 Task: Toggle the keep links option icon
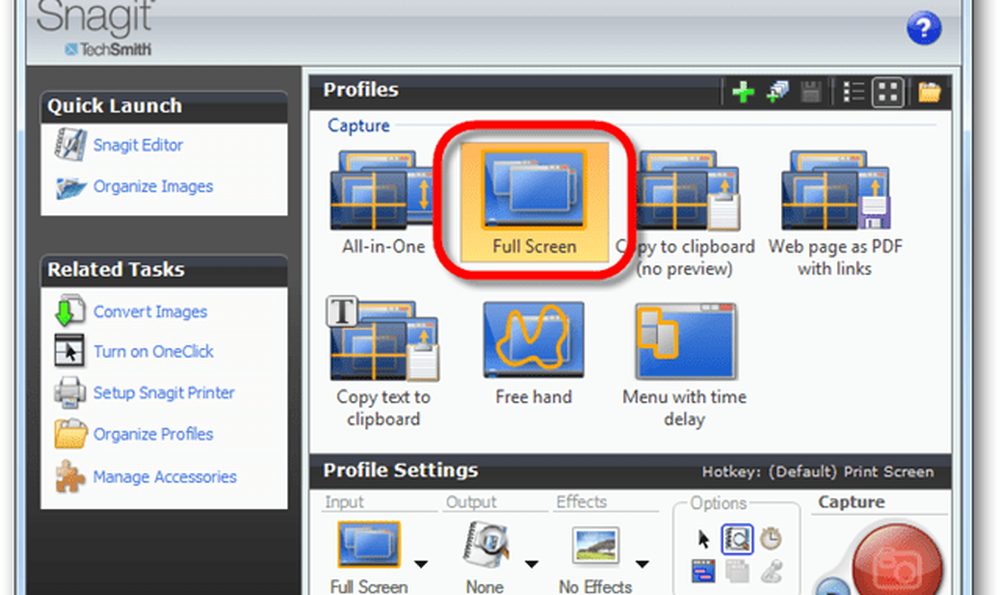tap(703, 571)
